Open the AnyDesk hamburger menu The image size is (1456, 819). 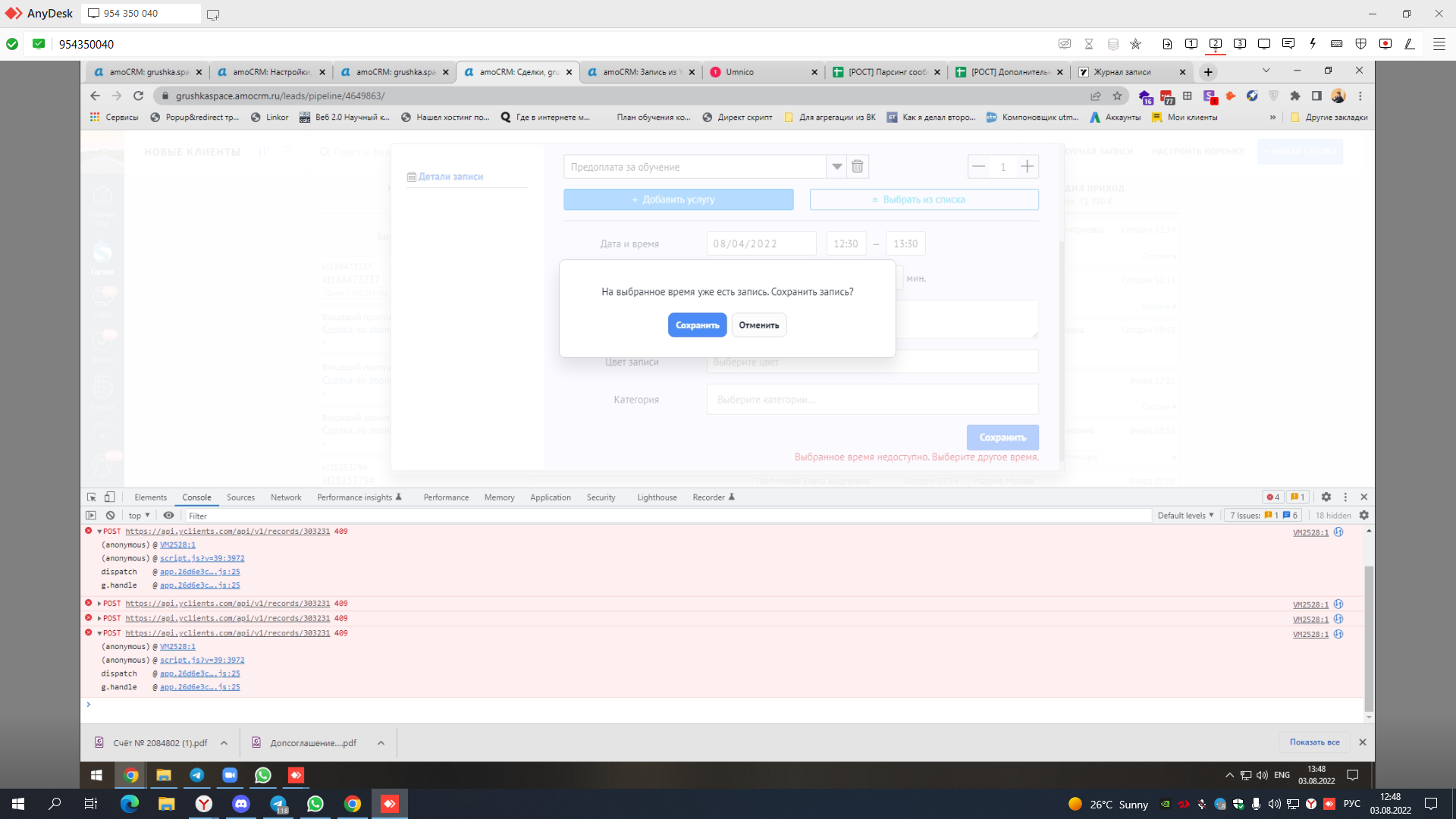[x=1439, y=44]
